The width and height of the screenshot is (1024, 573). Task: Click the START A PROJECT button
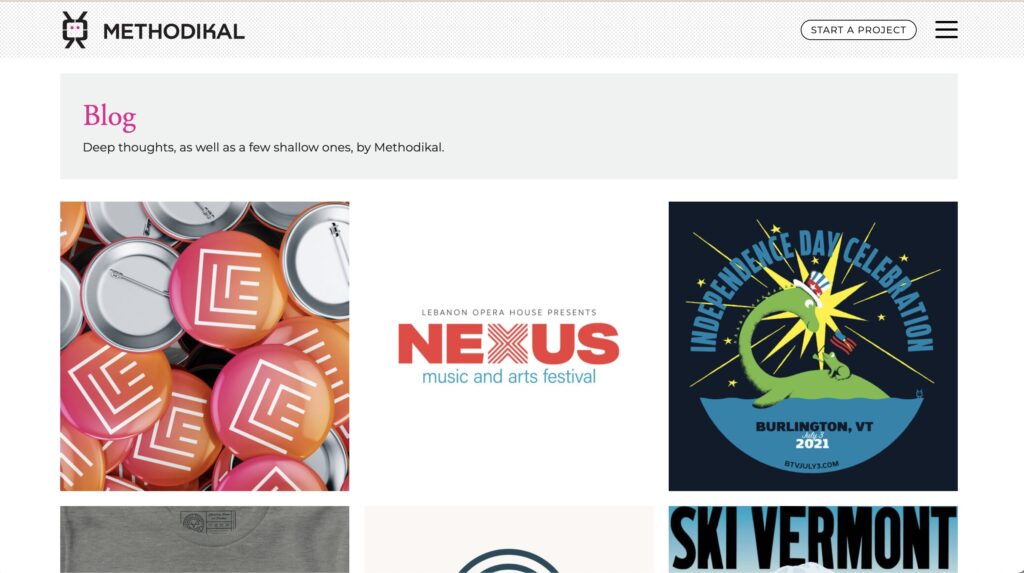pos(858,30)
